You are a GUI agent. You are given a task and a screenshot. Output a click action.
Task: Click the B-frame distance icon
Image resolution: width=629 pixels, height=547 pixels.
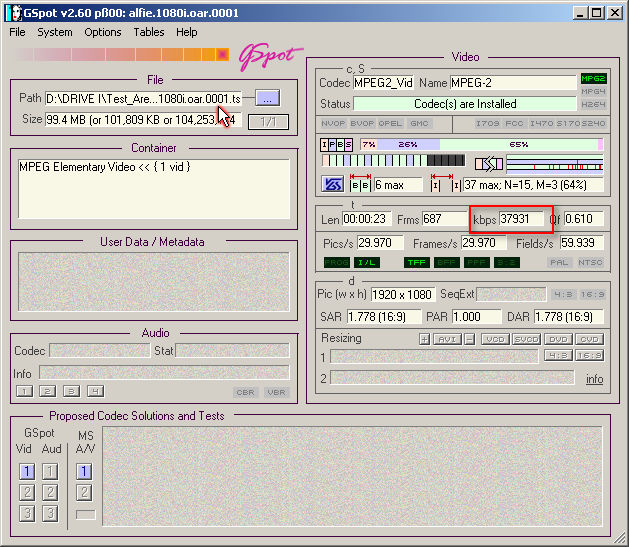point(360,183)
